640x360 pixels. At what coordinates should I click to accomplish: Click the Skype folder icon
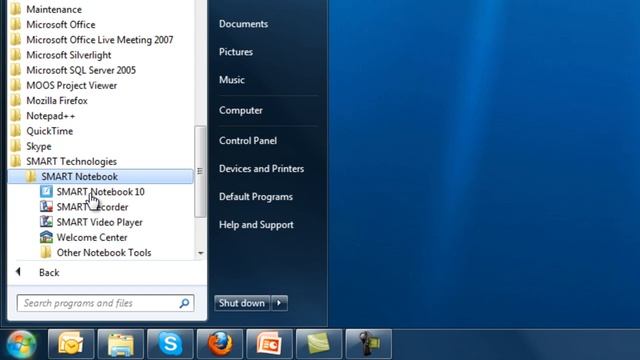coord(16,146)
